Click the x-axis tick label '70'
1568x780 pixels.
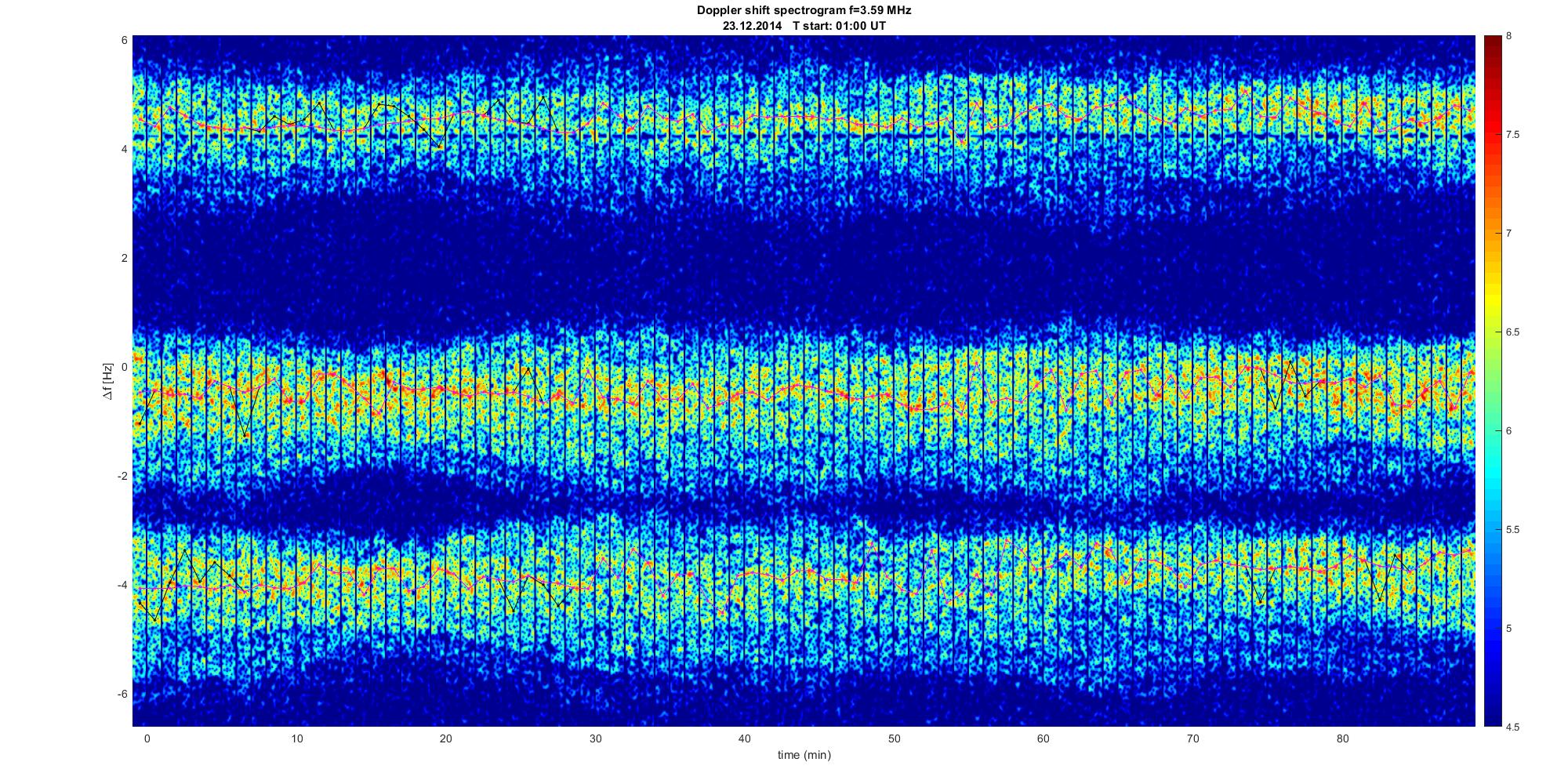[1192, 738]
